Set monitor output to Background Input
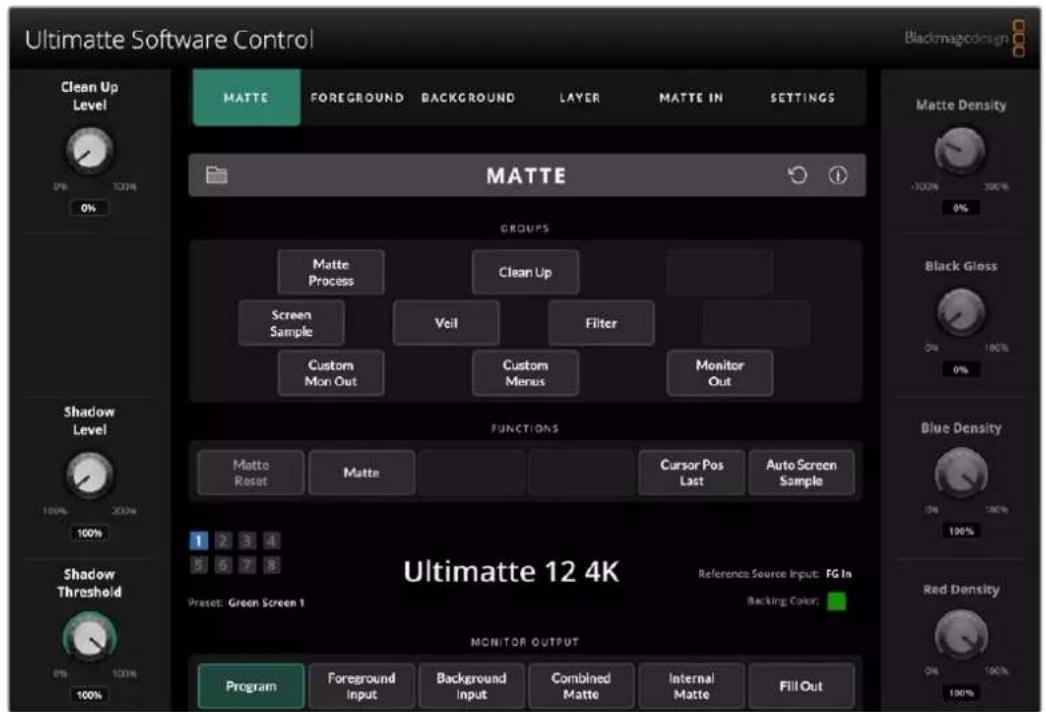 [472, 686]
